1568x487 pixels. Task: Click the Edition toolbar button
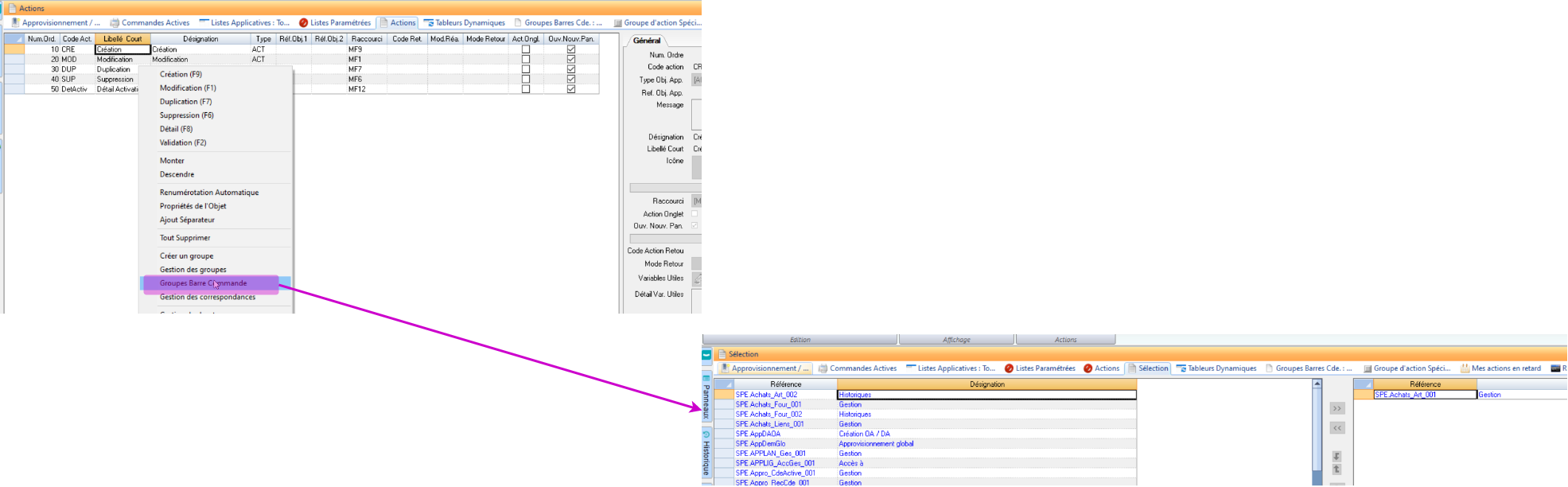click(x=800, y=340)
